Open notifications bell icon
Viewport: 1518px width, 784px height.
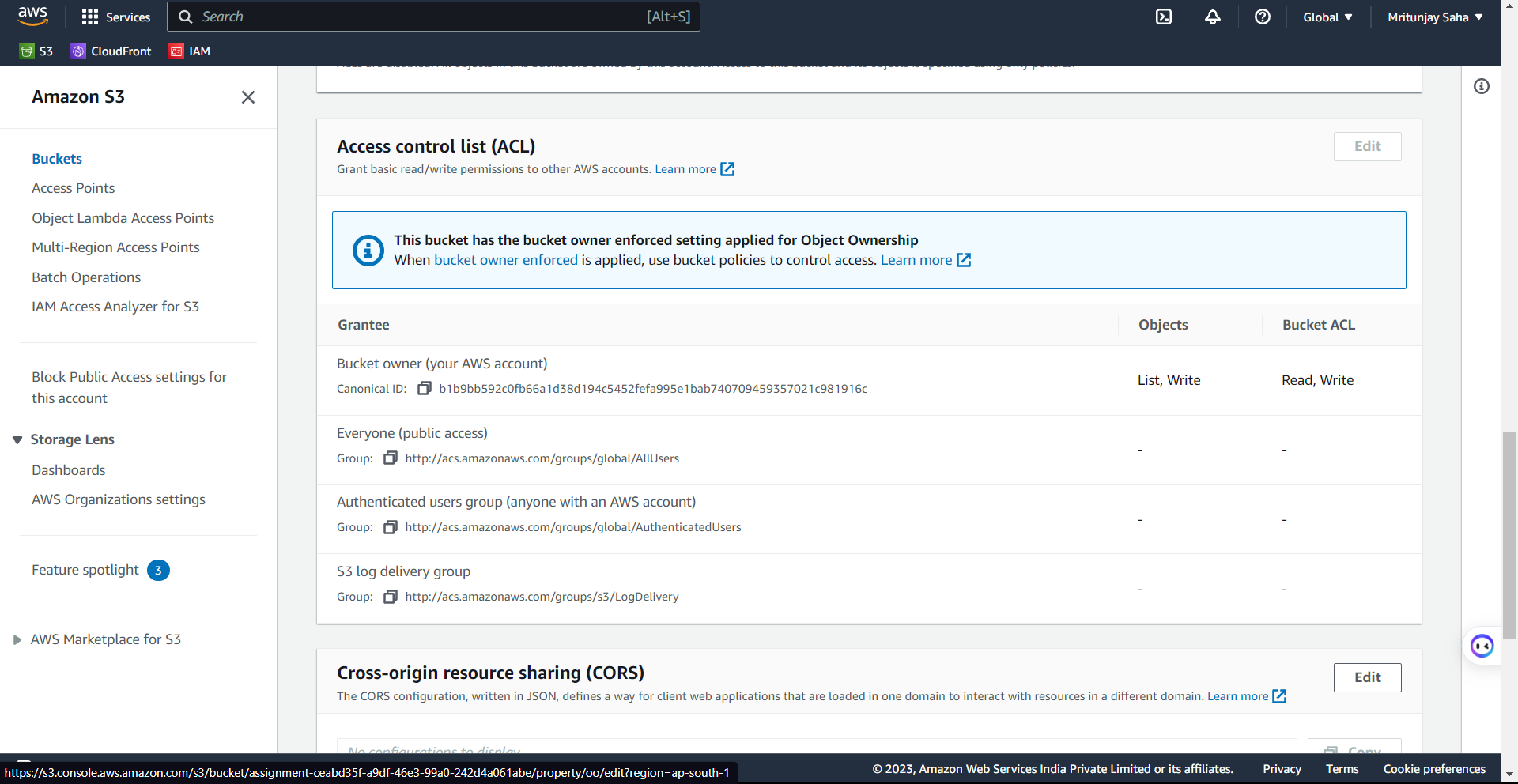[1213, 17]
